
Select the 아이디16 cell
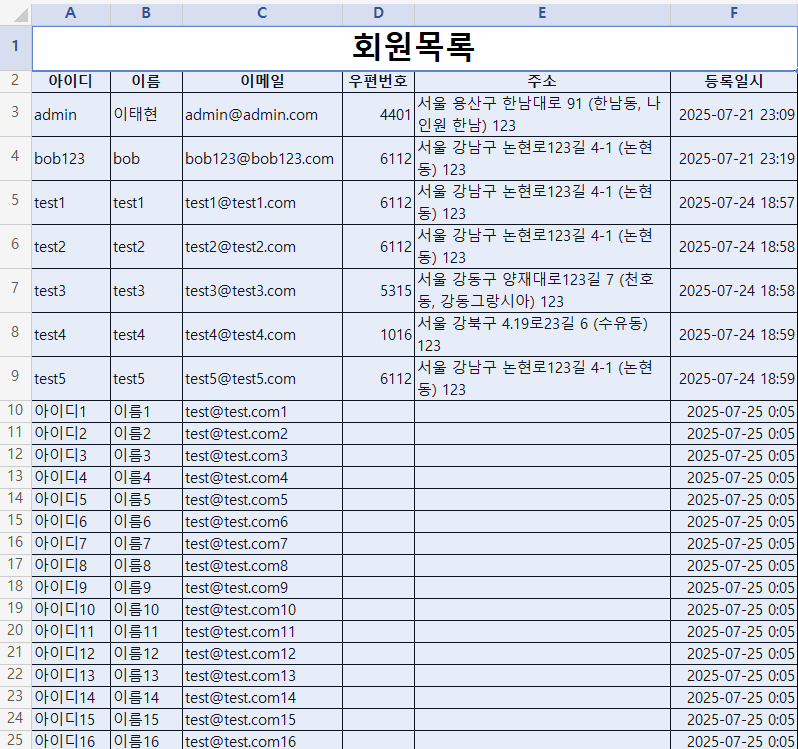pyautogui.click(x=71, y=740)
